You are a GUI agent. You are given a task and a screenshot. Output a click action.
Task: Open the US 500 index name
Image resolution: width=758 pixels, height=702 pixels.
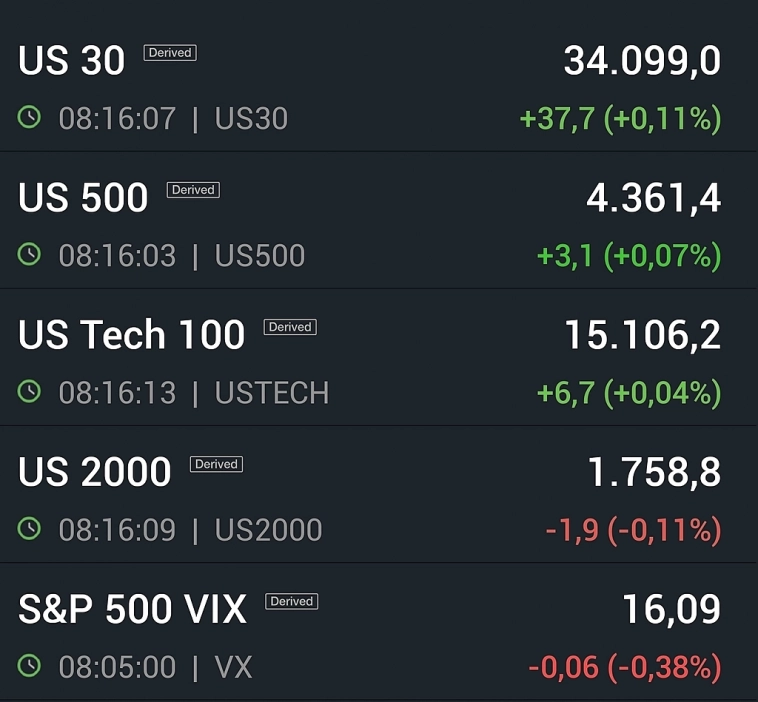click(83, 199)
